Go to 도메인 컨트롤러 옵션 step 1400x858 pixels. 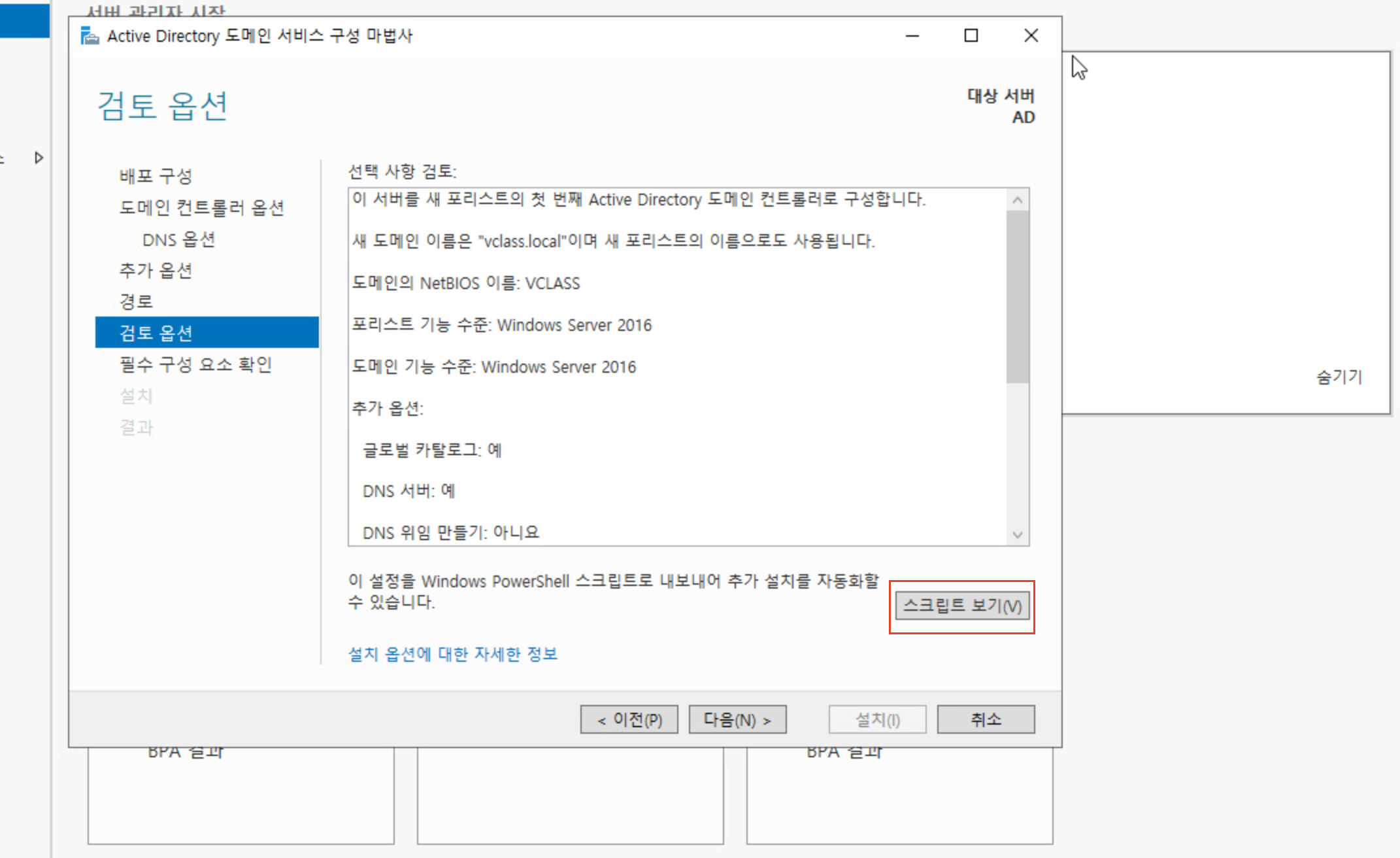[x=201, y=208]
